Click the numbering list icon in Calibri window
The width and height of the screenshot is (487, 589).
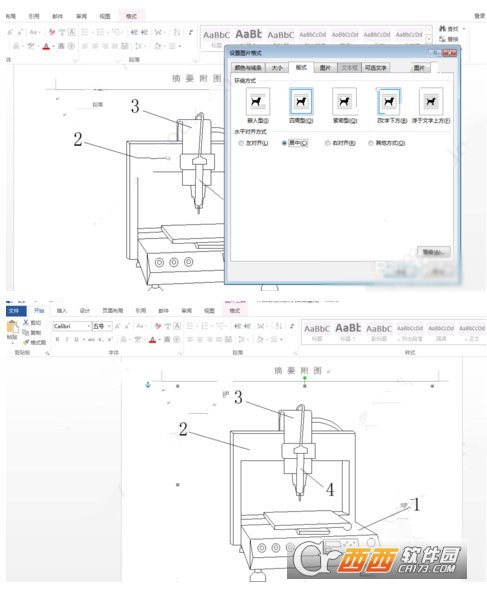pyautogui.click(x=205, y=326)
